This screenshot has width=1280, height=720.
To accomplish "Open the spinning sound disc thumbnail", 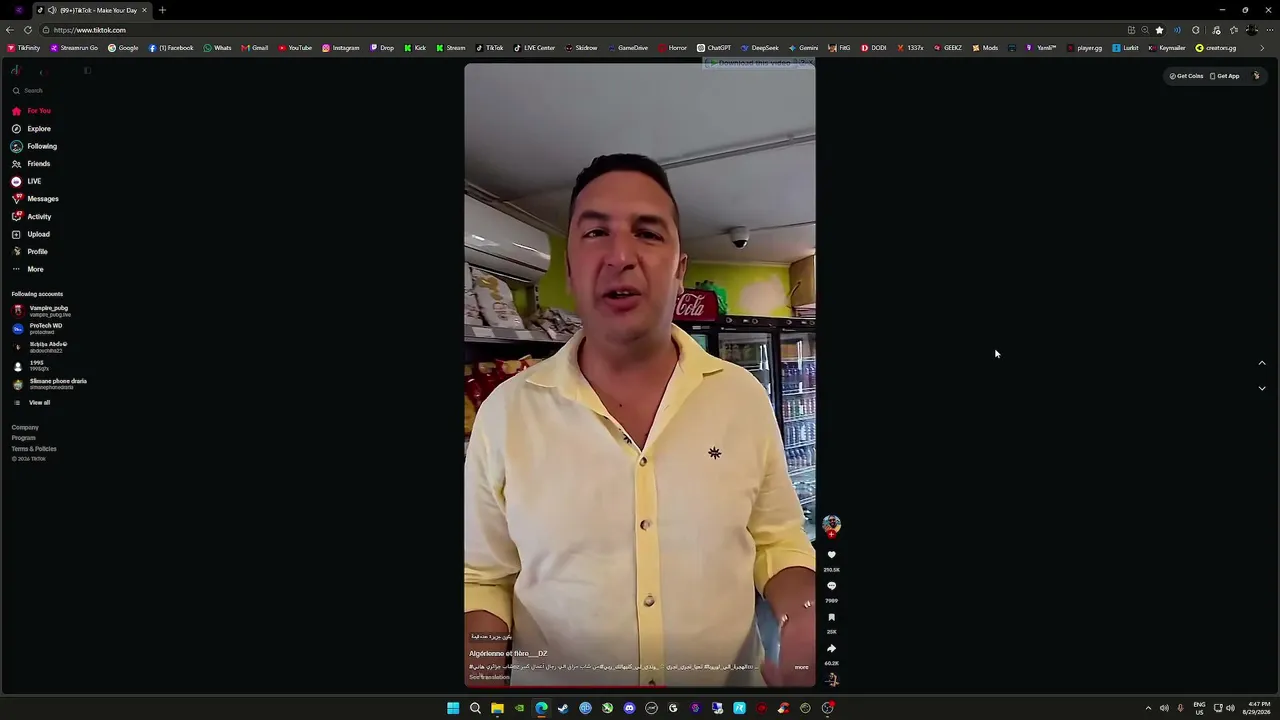I will pyautogui.click(x=831, y=680).
